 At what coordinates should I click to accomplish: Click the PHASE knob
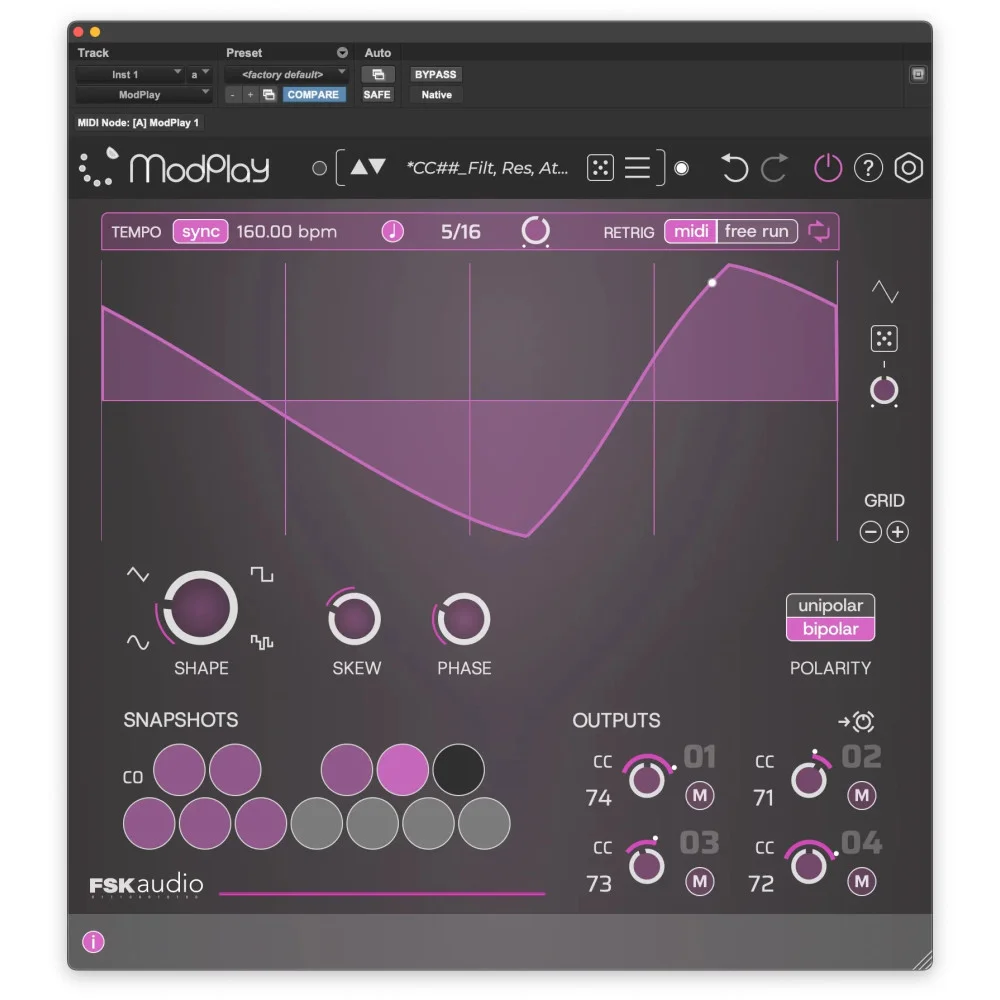click(x=463, y=619)
